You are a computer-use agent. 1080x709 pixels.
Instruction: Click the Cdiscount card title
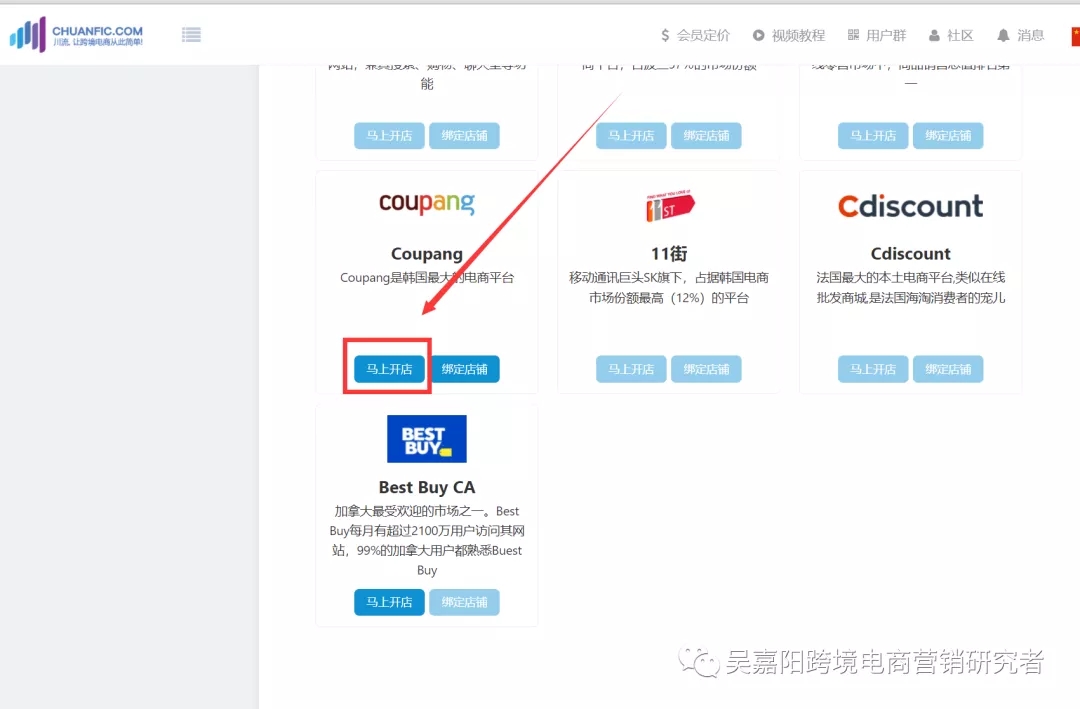point(911,254)
